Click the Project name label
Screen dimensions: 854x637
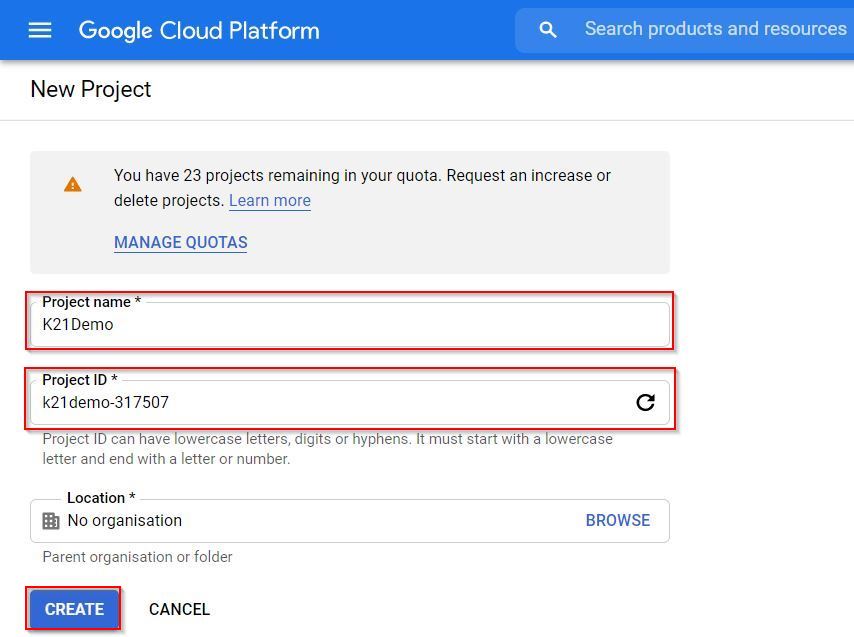(91, 302)
